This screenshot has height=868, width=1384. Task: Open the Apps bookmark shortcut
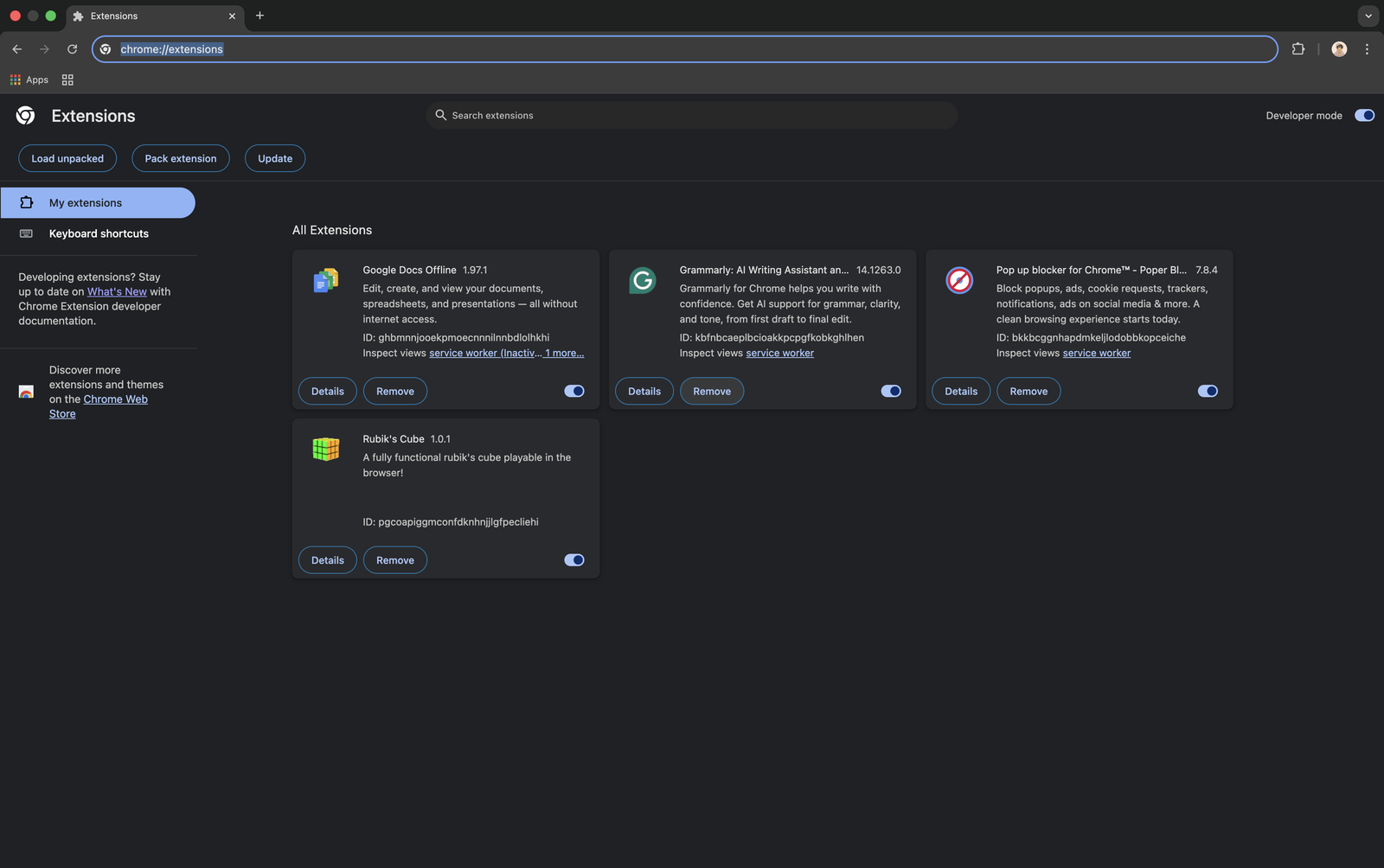tap(29, 80)
